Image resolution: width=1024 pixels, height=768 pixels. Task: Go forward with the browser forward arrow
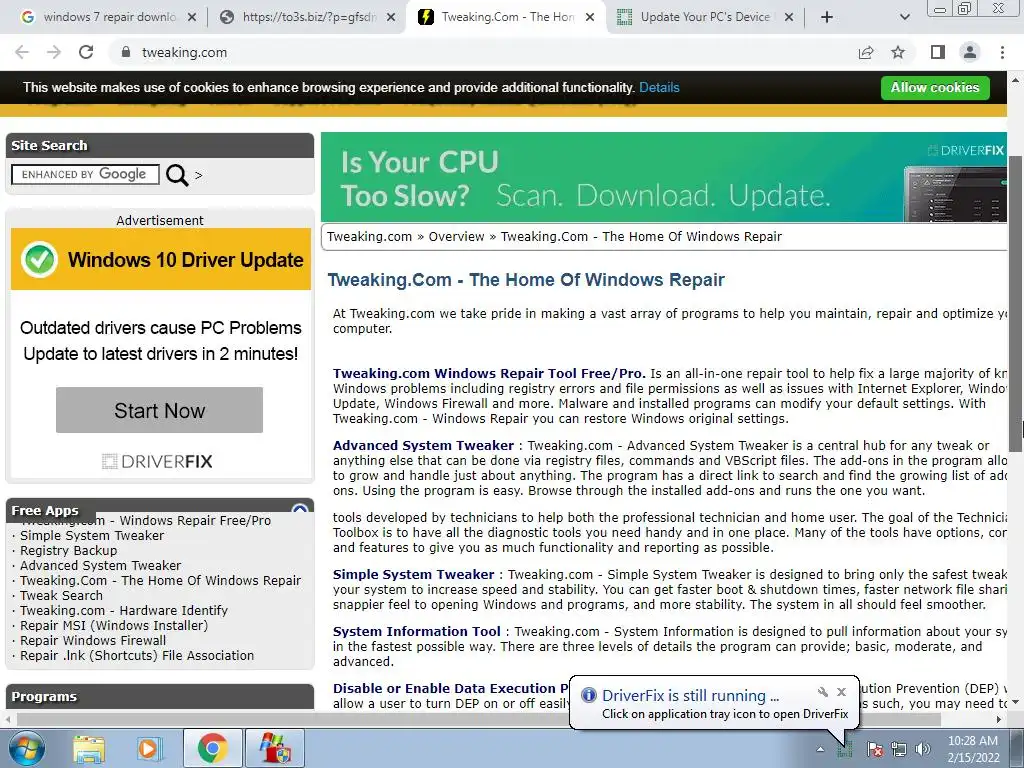pos(54,52)
